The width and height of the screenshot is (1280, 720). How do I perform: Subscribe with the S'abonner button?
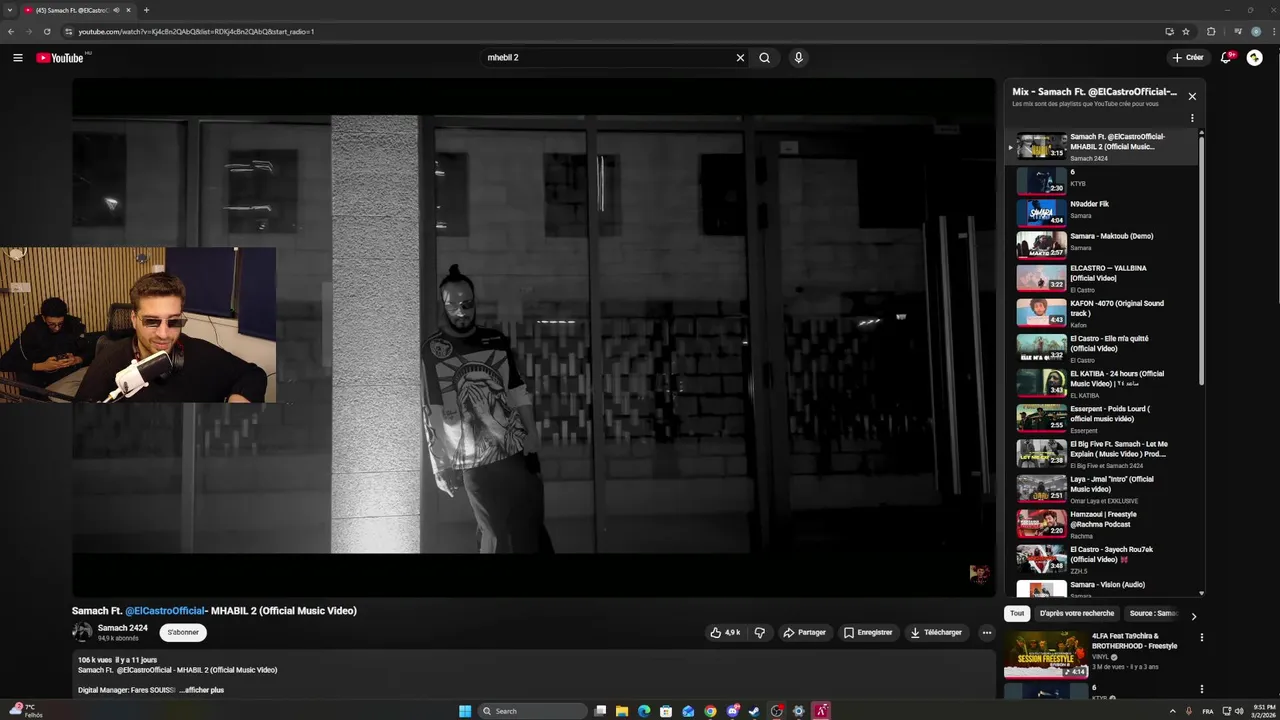click(183, 632)
